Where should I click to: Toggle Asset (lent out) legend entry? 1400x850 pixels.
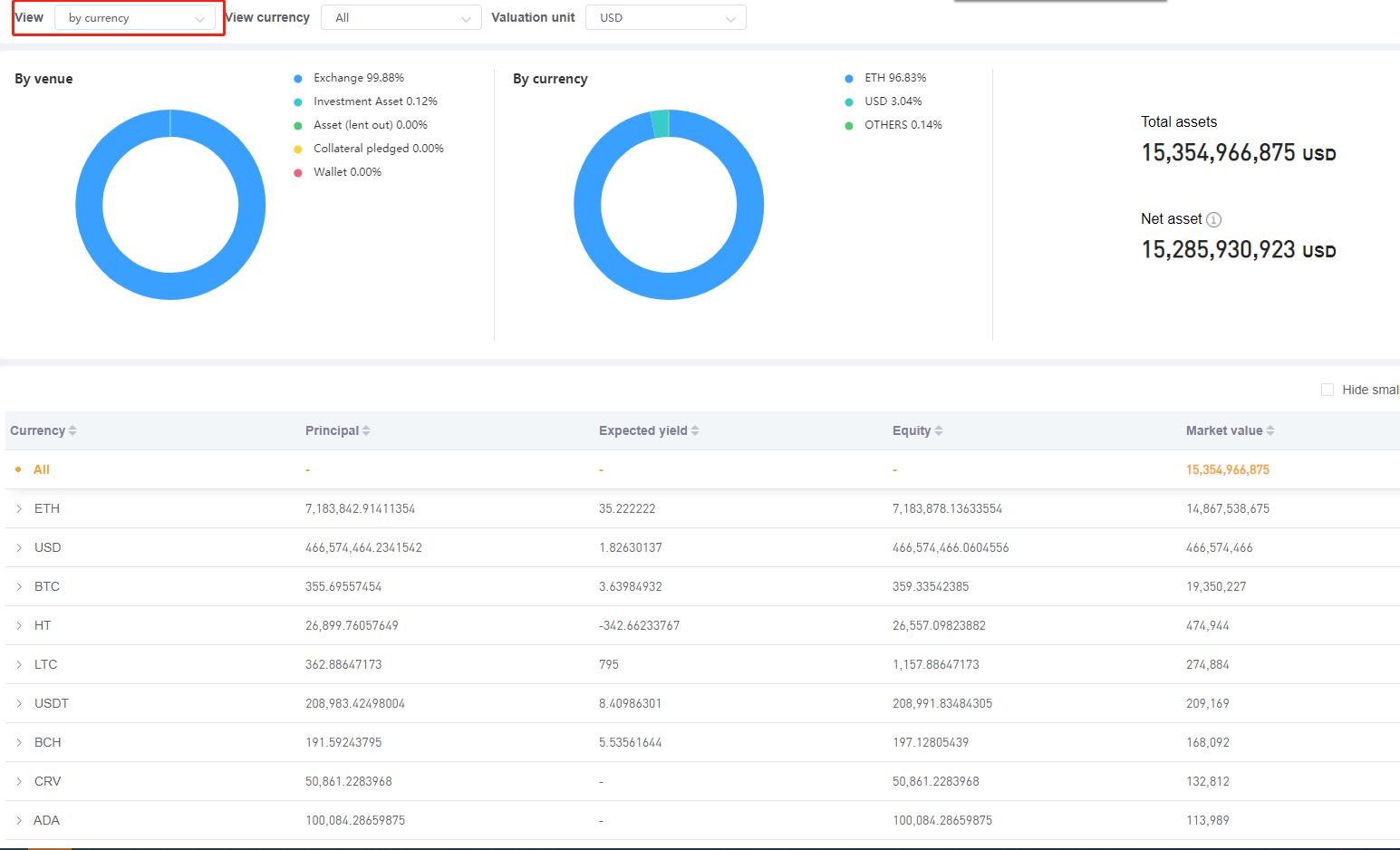click(361, 125)
